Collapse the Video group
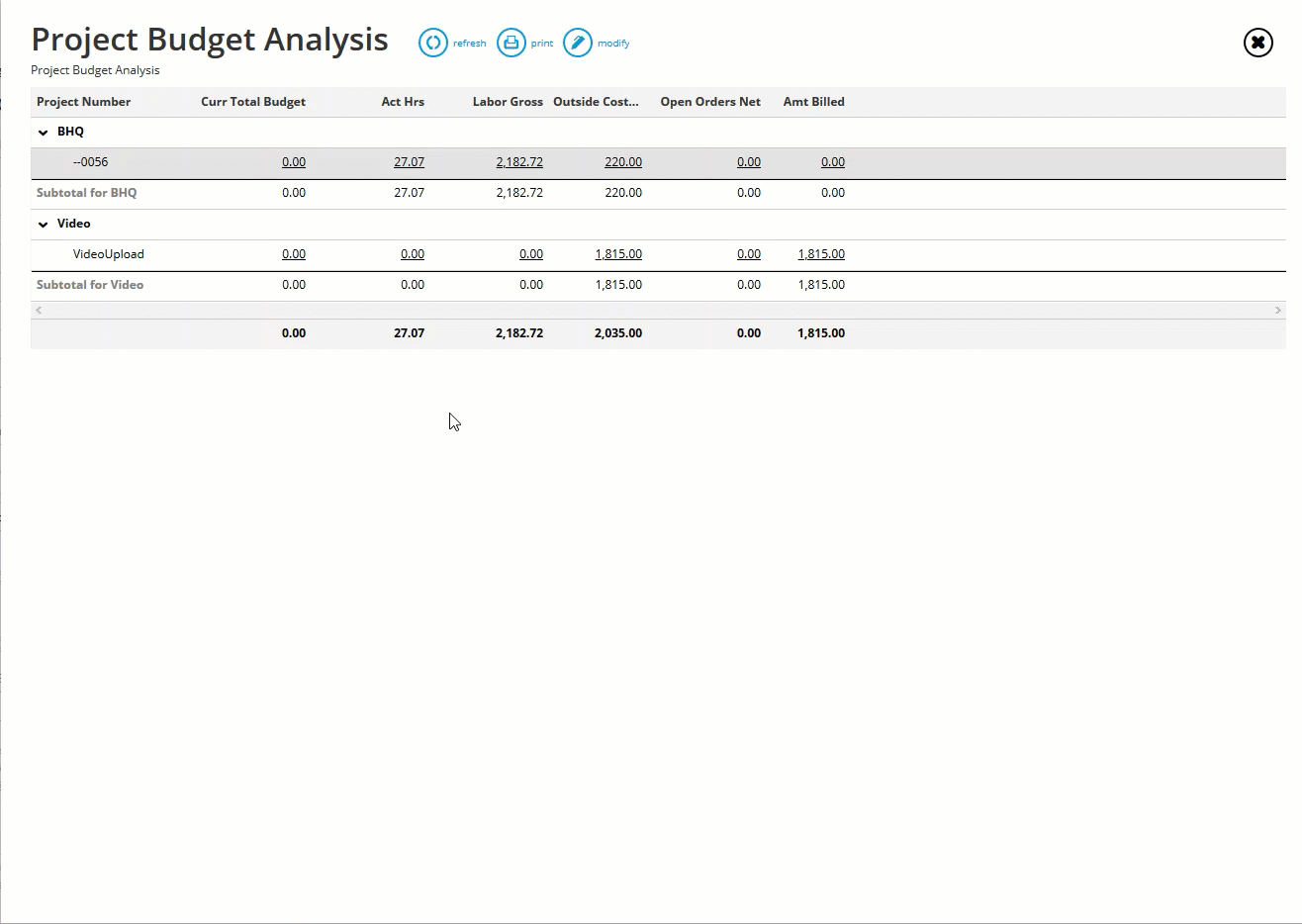 click(x=43, y=224)
